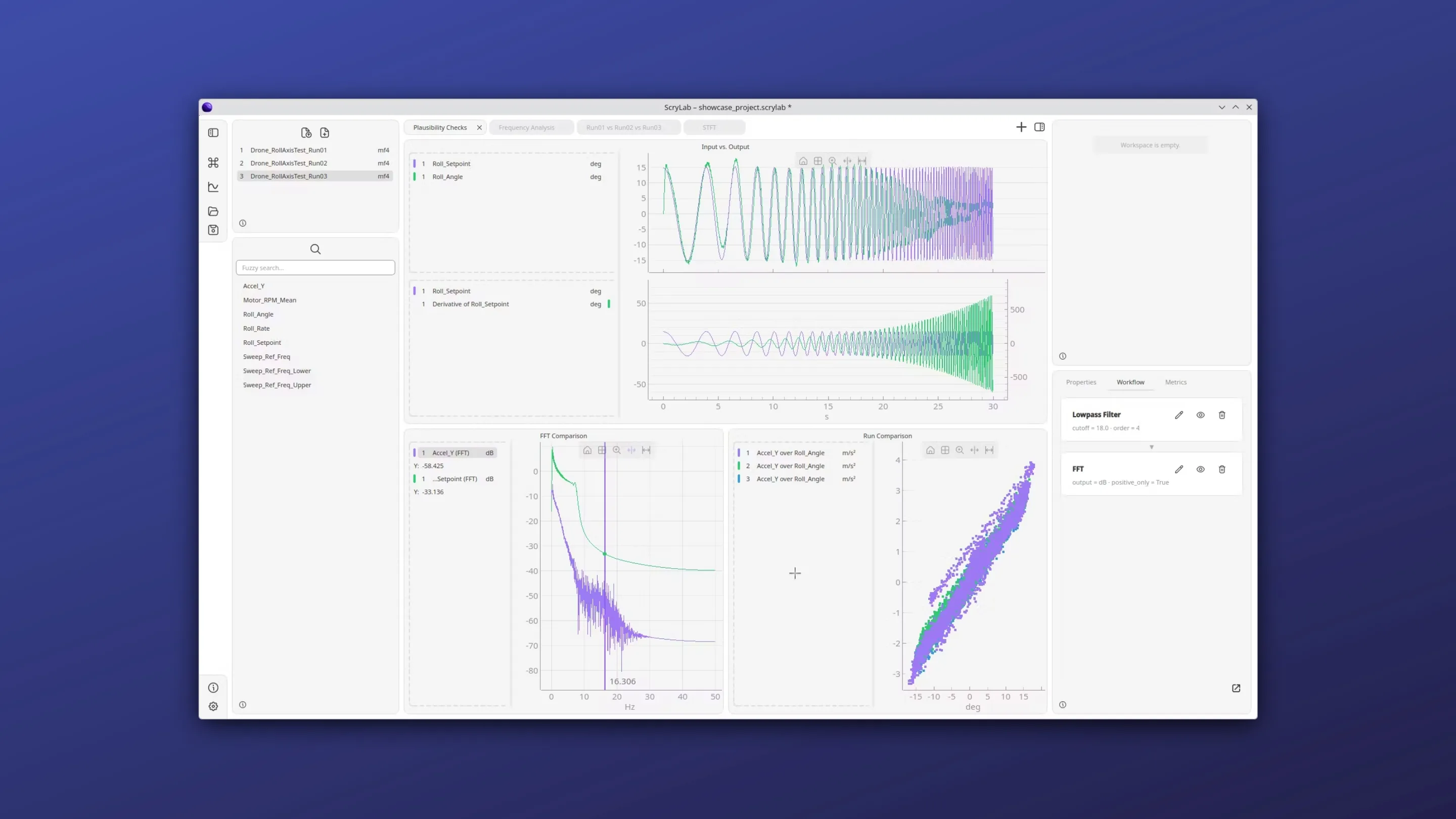The width and height of the screenshot is (1456, 819).
Task: Click green color swatch of Roll_Angle legend entry
Action: click(x=415, y=177)
